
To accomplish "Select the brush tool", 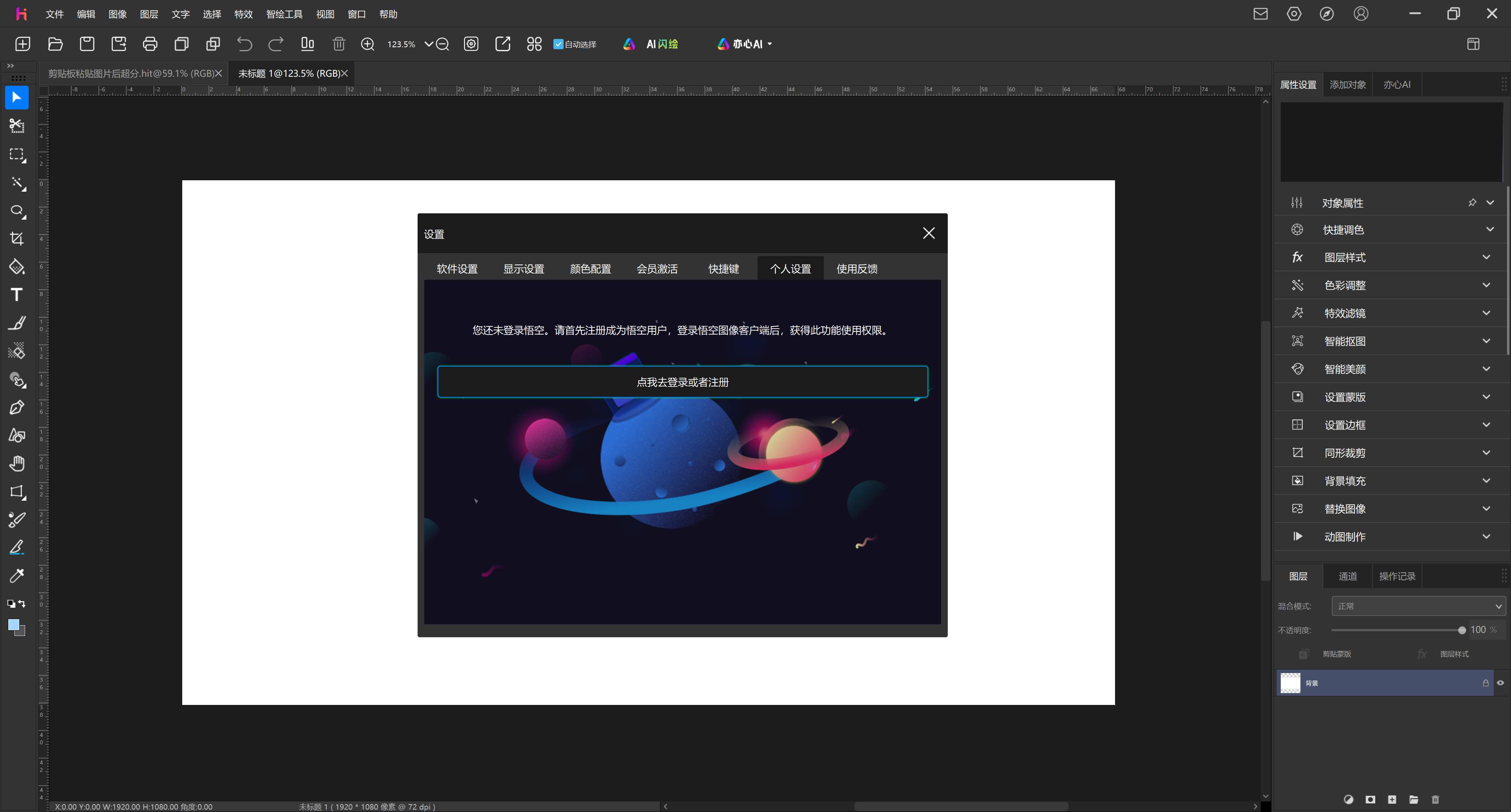I will tap(17, 323).
